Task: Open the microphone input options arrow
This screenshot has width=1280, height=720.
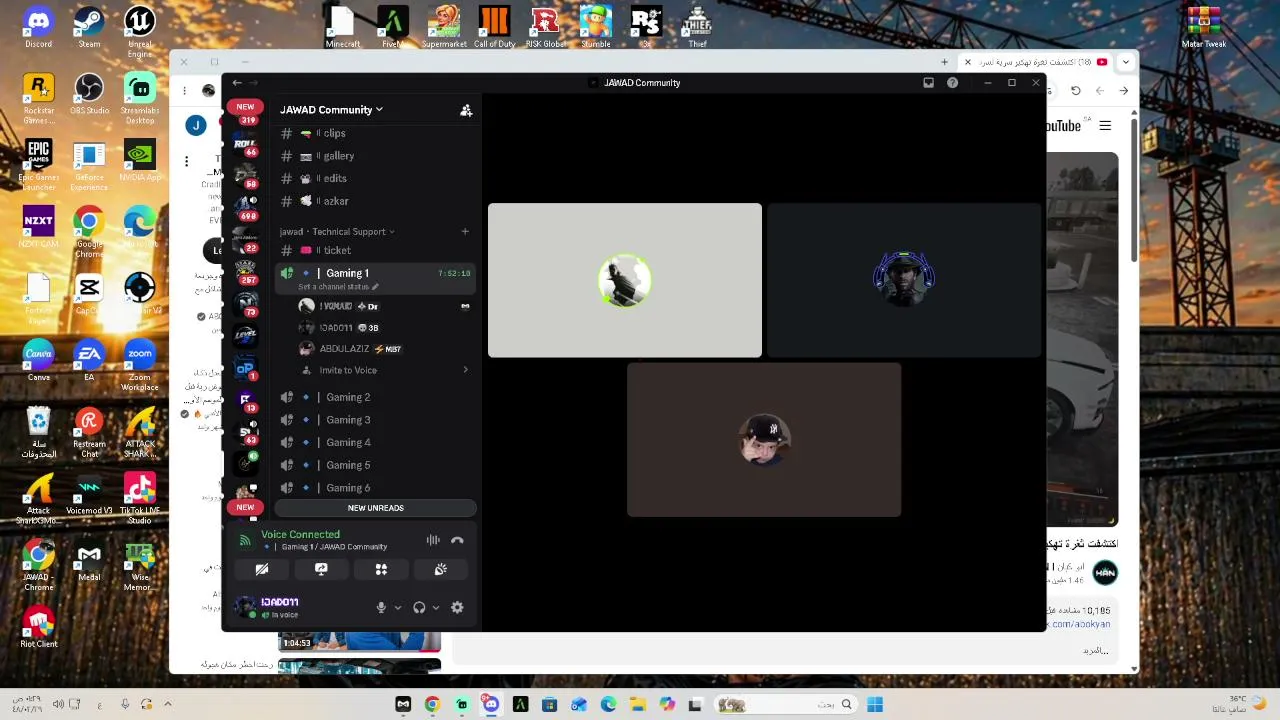Action: pos(397,607)
